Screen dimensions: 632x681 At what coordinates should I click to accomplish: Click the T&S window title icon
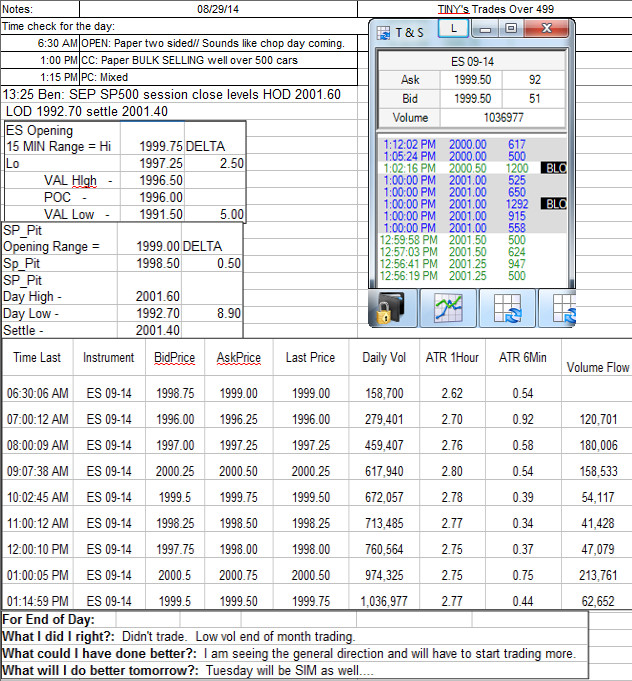pyautogui.click(x=383, y=33)
